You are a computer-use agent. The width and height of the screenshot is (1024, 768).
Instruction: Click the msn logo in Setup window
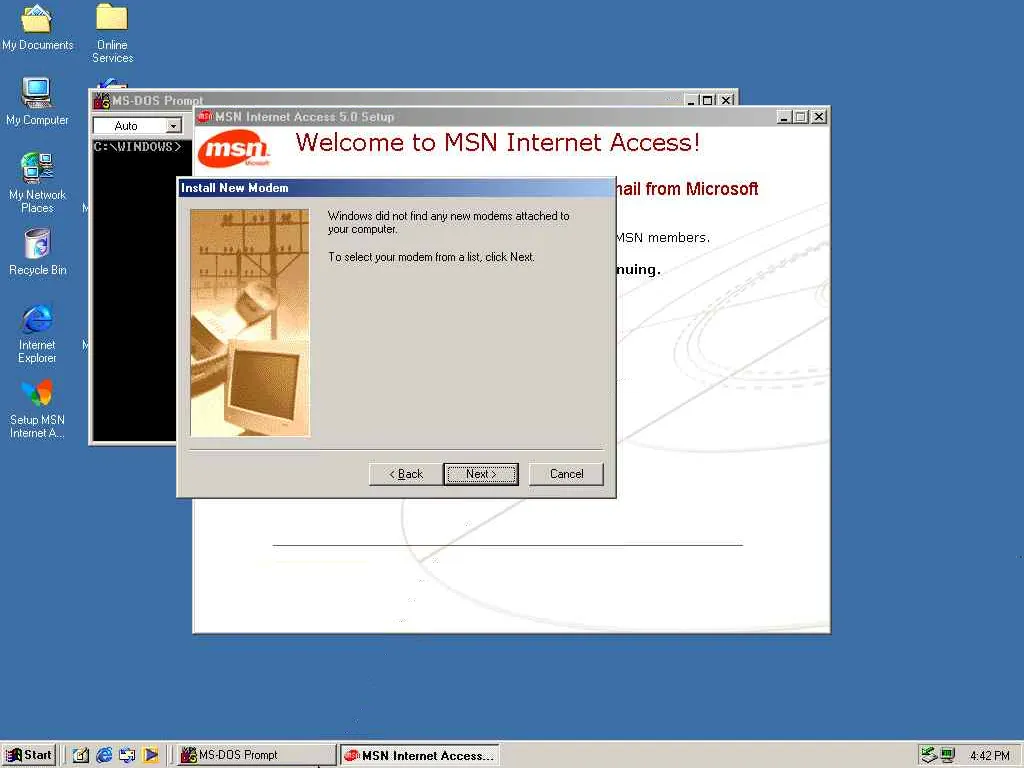tap(234, 148)
